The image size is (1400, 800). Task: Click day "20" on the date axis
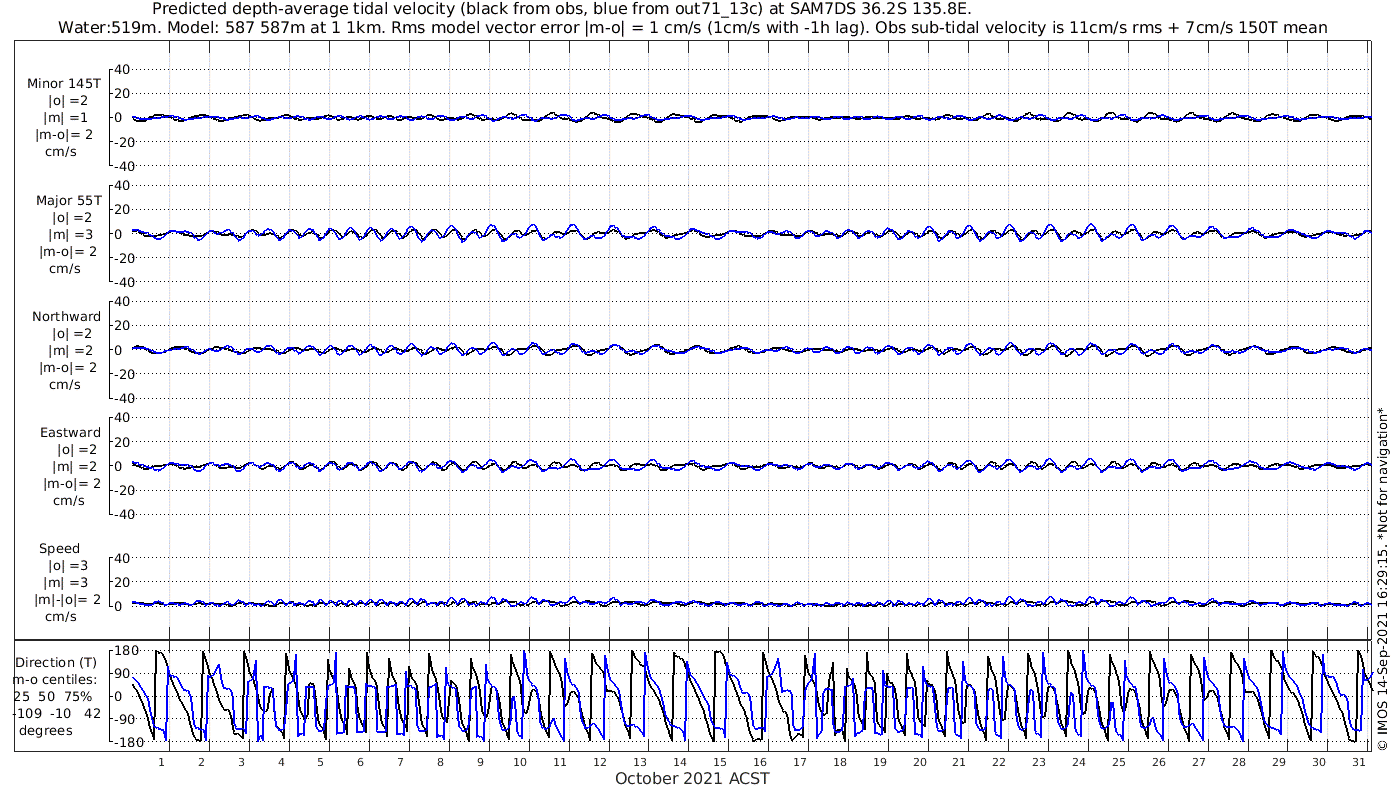(x=919, y=762)
